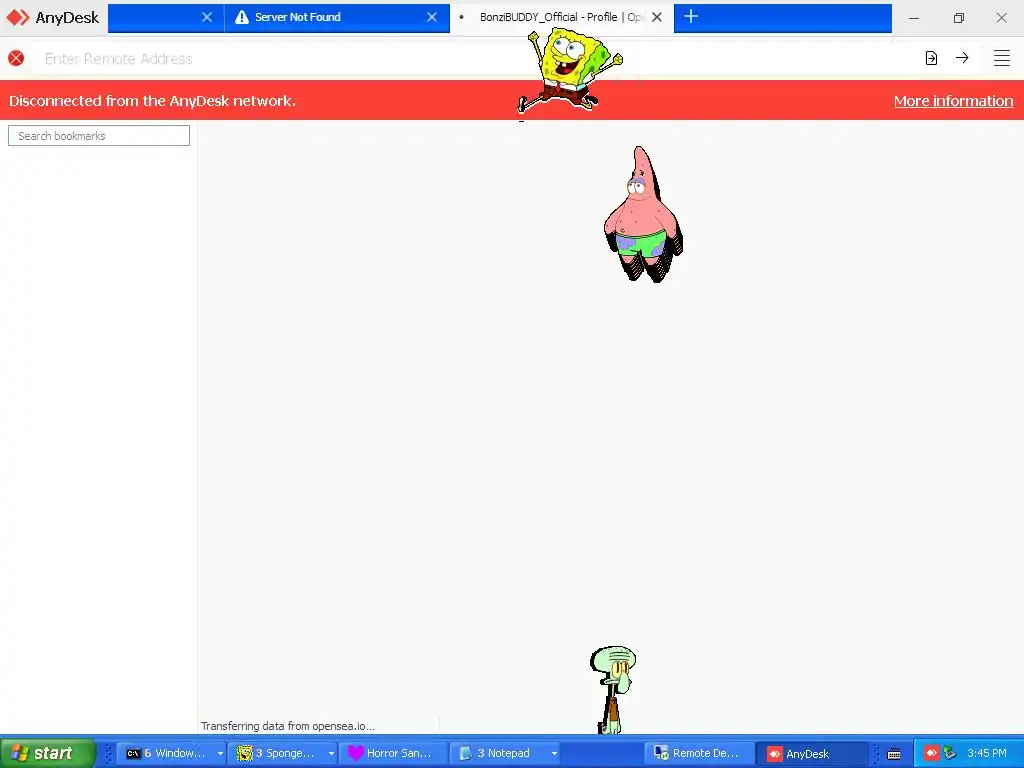The image size is (1024, 768).
Task: Close the Server Not Found tab
Action: pos(432,18)
